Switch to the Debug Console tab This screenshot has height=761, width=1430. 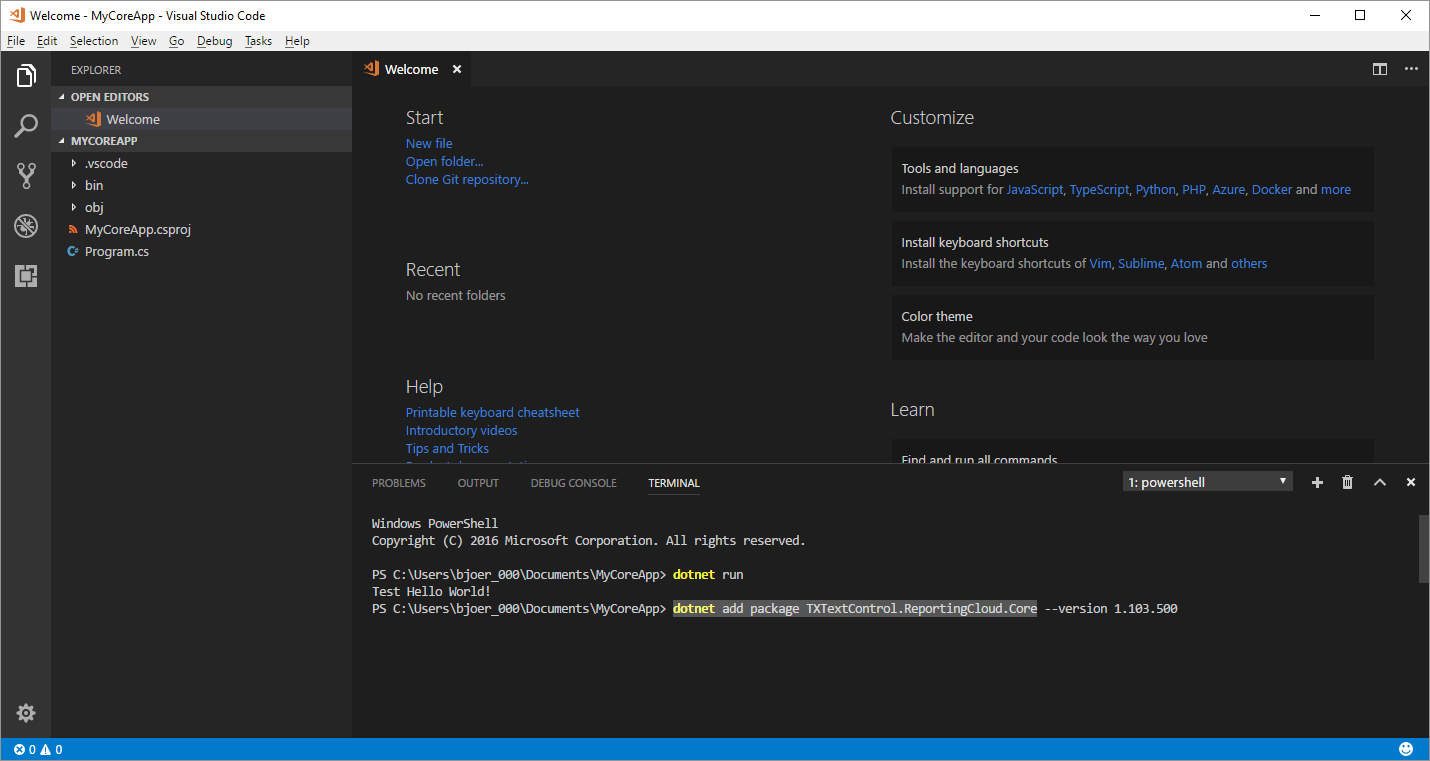[x=573, y=483]
